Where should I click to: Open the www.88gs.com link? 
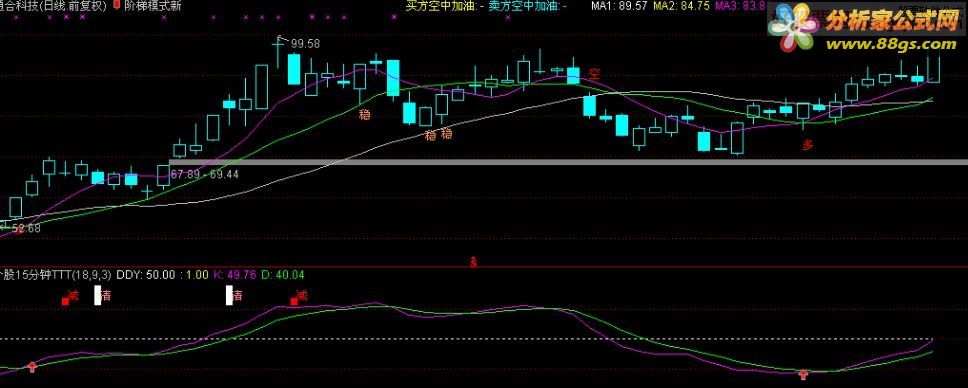(891, 44)
